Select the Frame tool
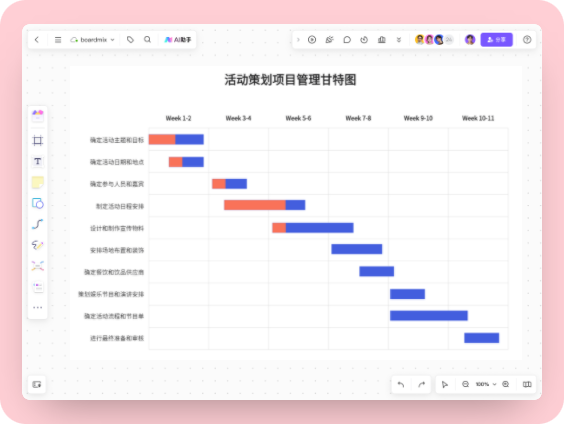The height and width of the screenshot is (424, 564). (x=38, y=140)
